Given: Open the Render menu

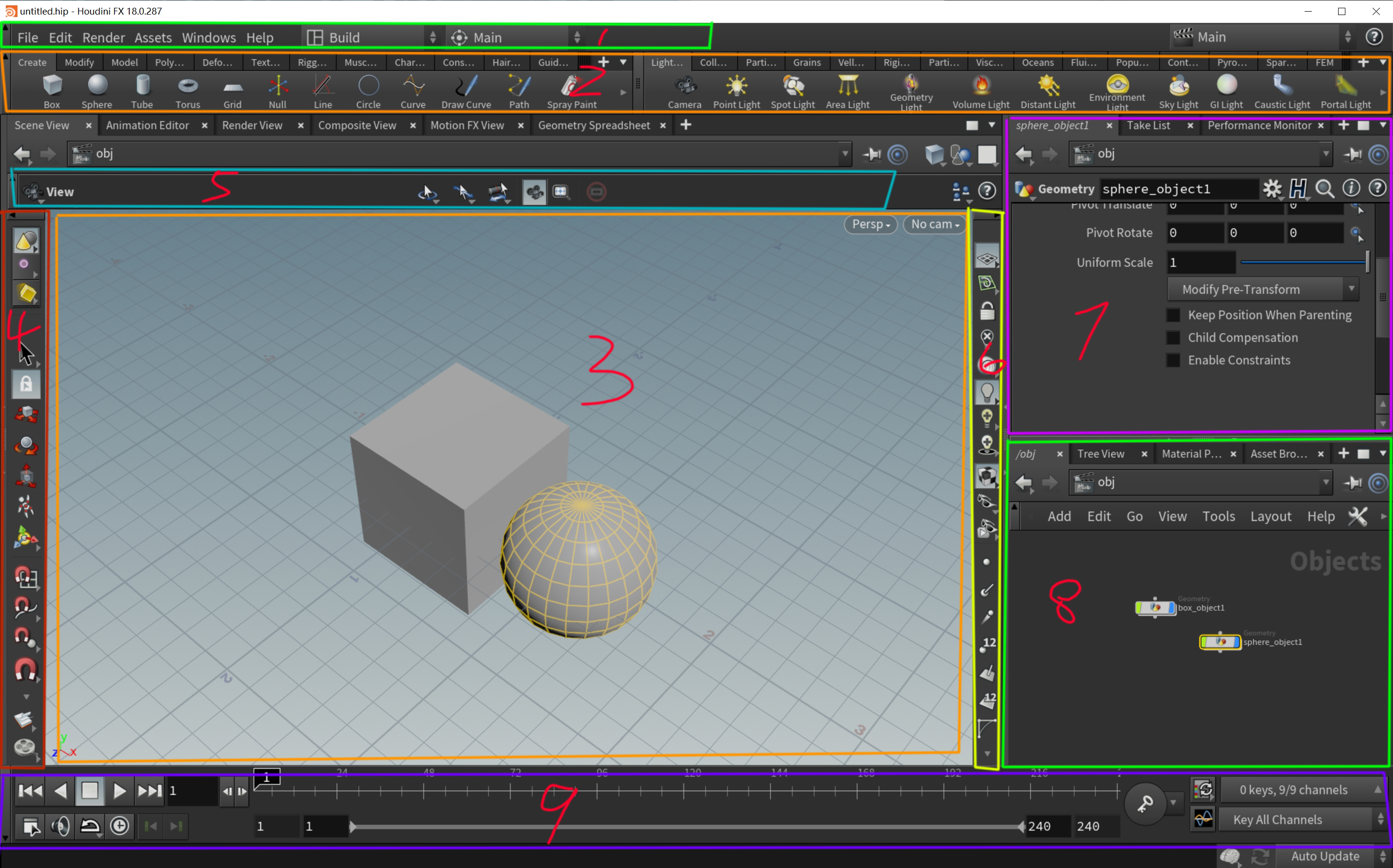Looking at the screenshot, I should [x=103, y=38].
